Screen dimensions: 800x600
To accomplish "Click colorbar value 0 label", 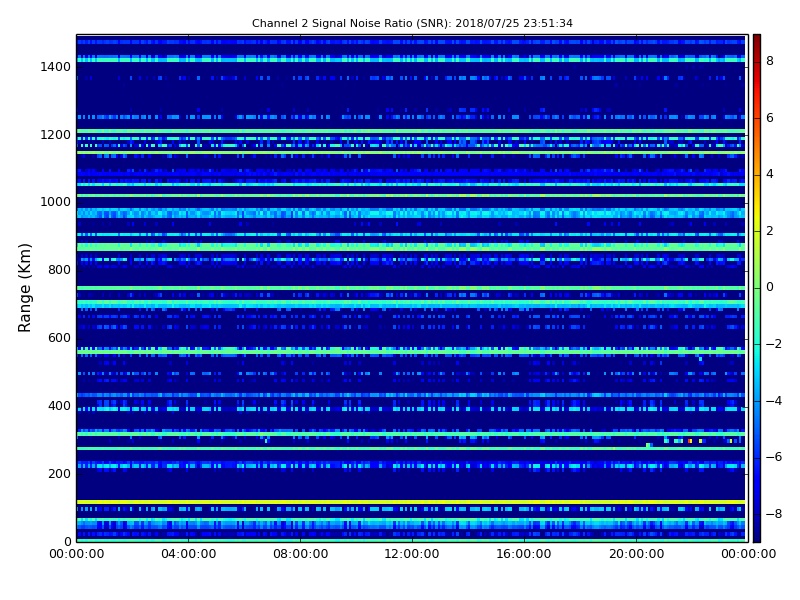I will (770, 287).
